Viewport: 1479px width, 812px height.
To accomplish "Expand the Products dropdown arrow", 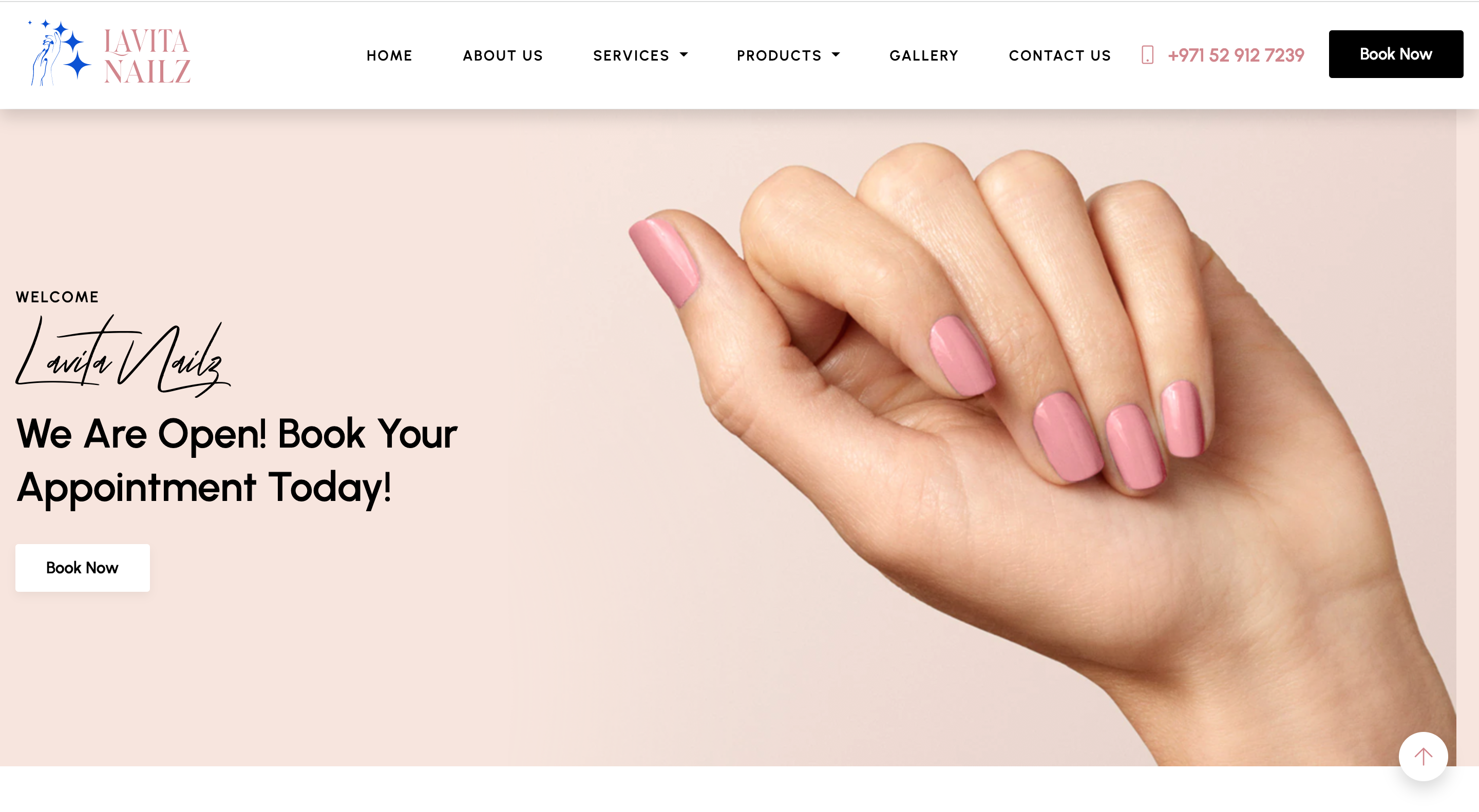I will click(836, 55).
